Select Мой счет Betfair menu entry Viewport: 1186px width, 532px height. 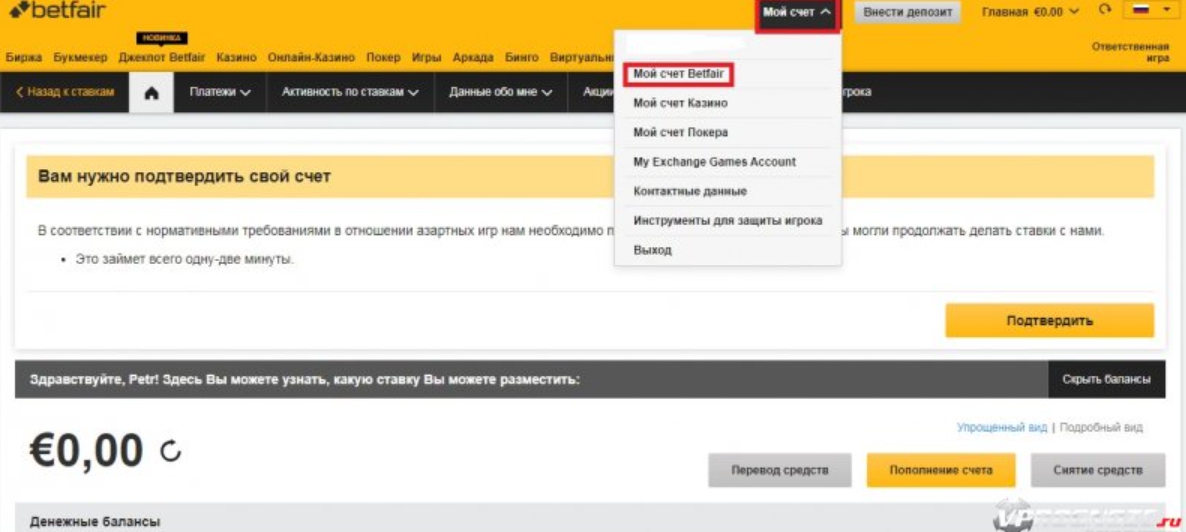[x=678, y=74]
